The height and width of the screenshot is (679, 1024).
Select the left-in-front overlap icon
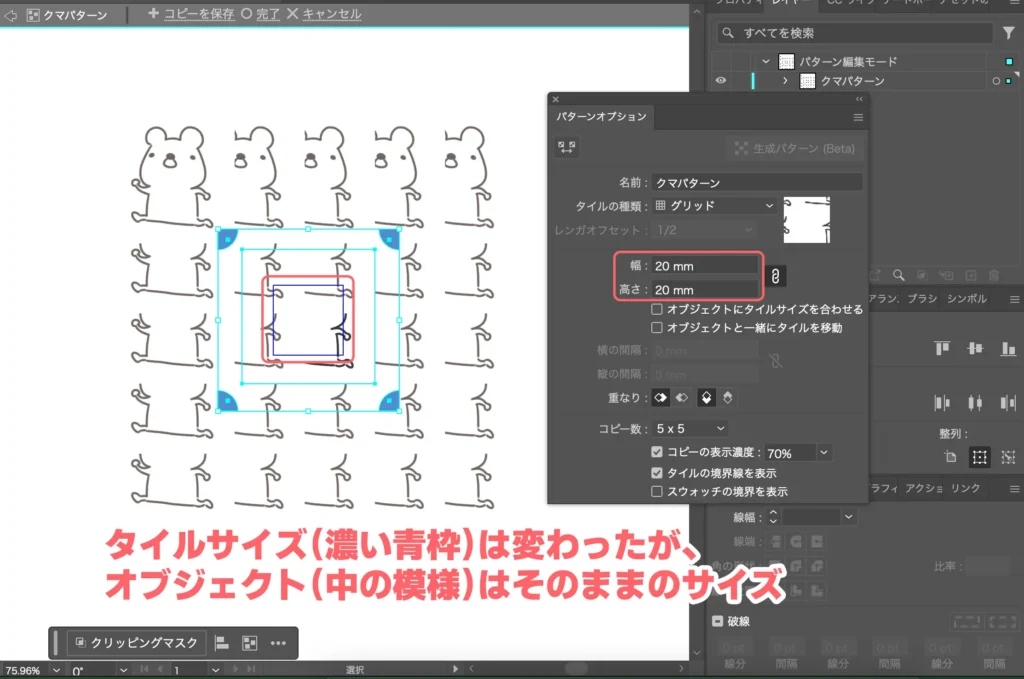[661, 397]
